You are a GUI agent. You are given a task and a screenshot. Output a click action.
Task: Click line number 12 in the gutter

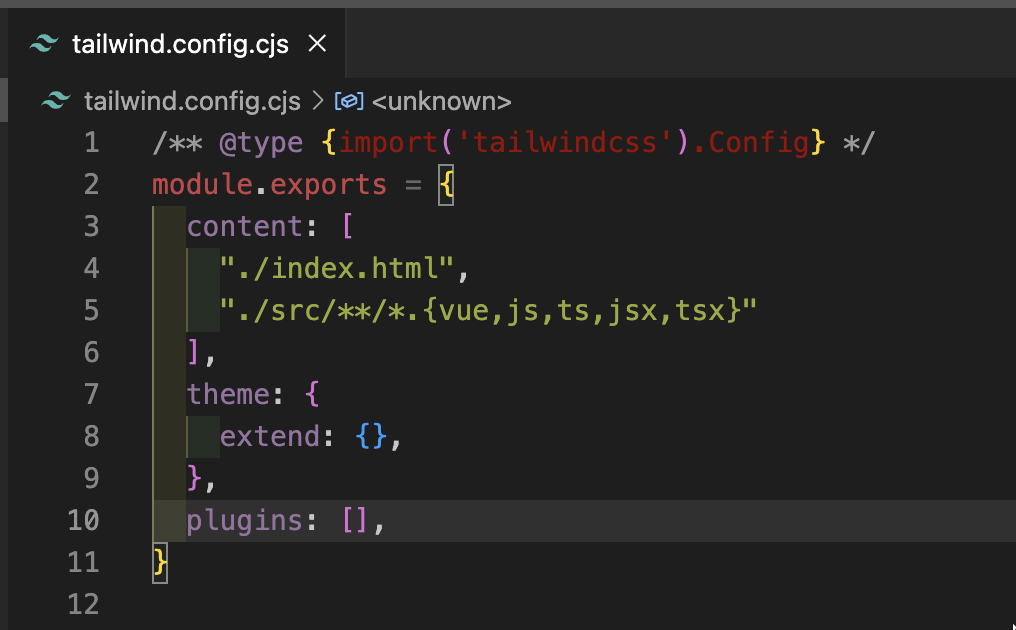click(x=84, y=604)
